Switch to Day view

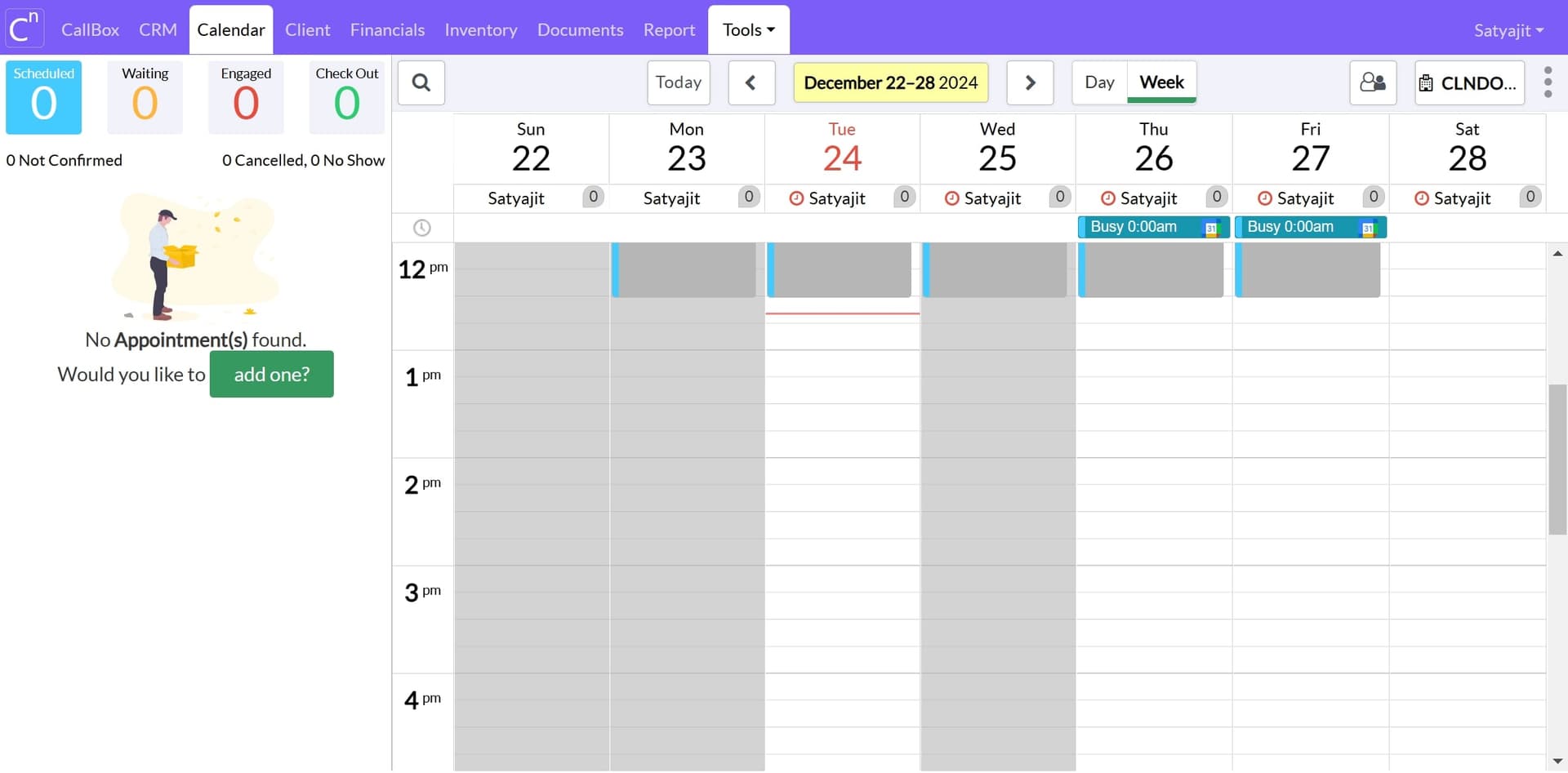pos(1099,82)
